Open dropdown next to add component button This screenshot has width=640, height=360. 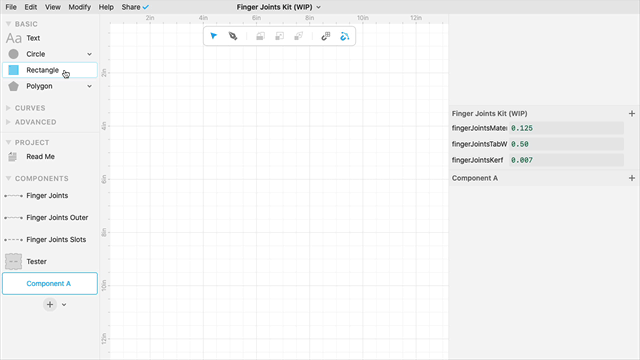[64, 304]
